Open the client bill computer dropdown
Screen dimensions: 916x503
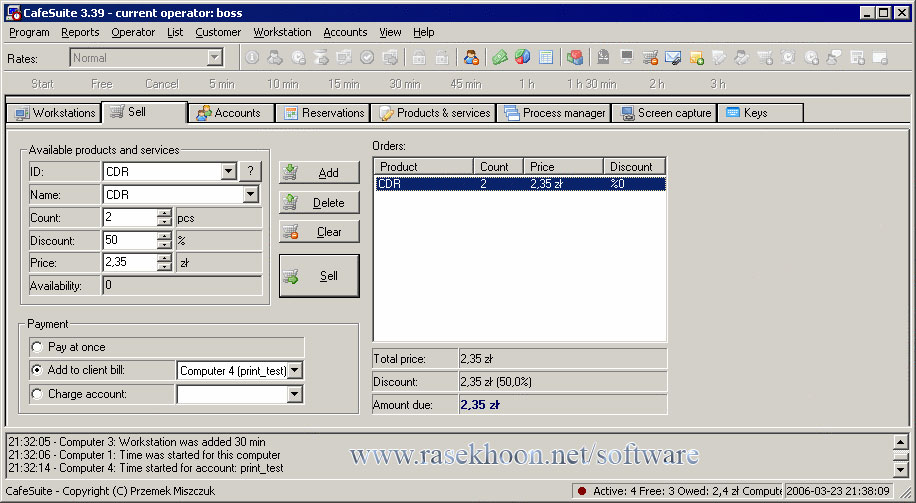295,370
